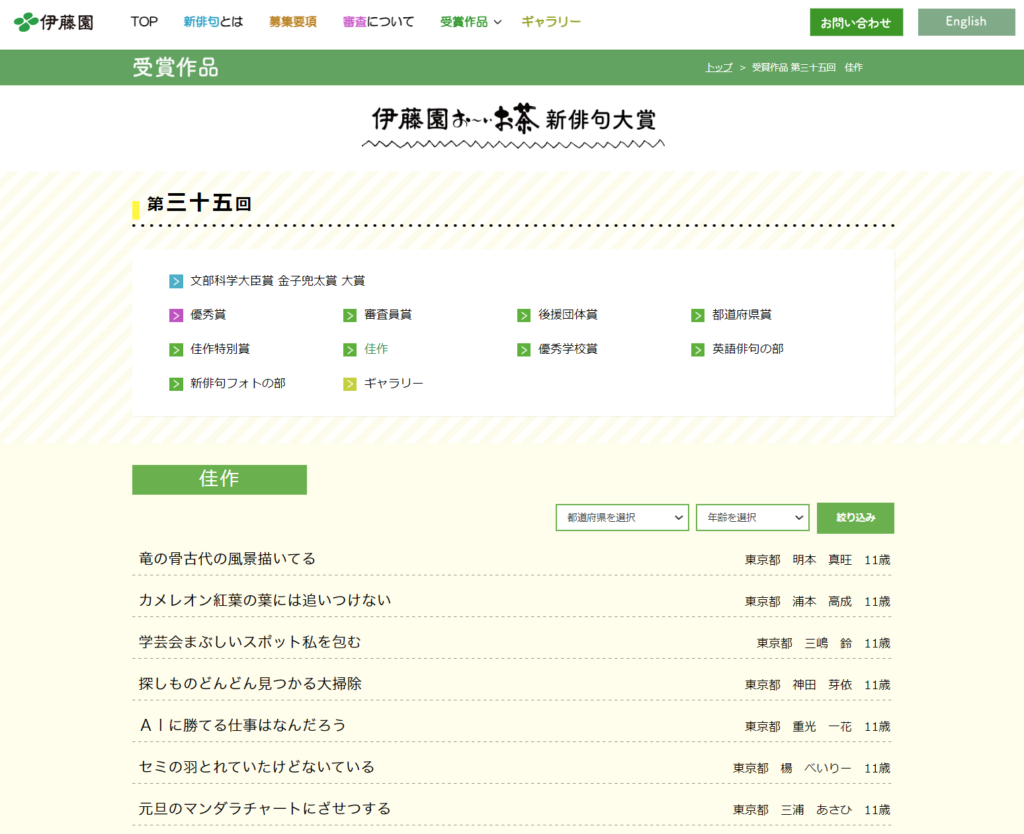This screenshot has width=1024, height=834.
Task: Click the yellow-green arrow icon beside ギャラリー
Action: point(350,383)
